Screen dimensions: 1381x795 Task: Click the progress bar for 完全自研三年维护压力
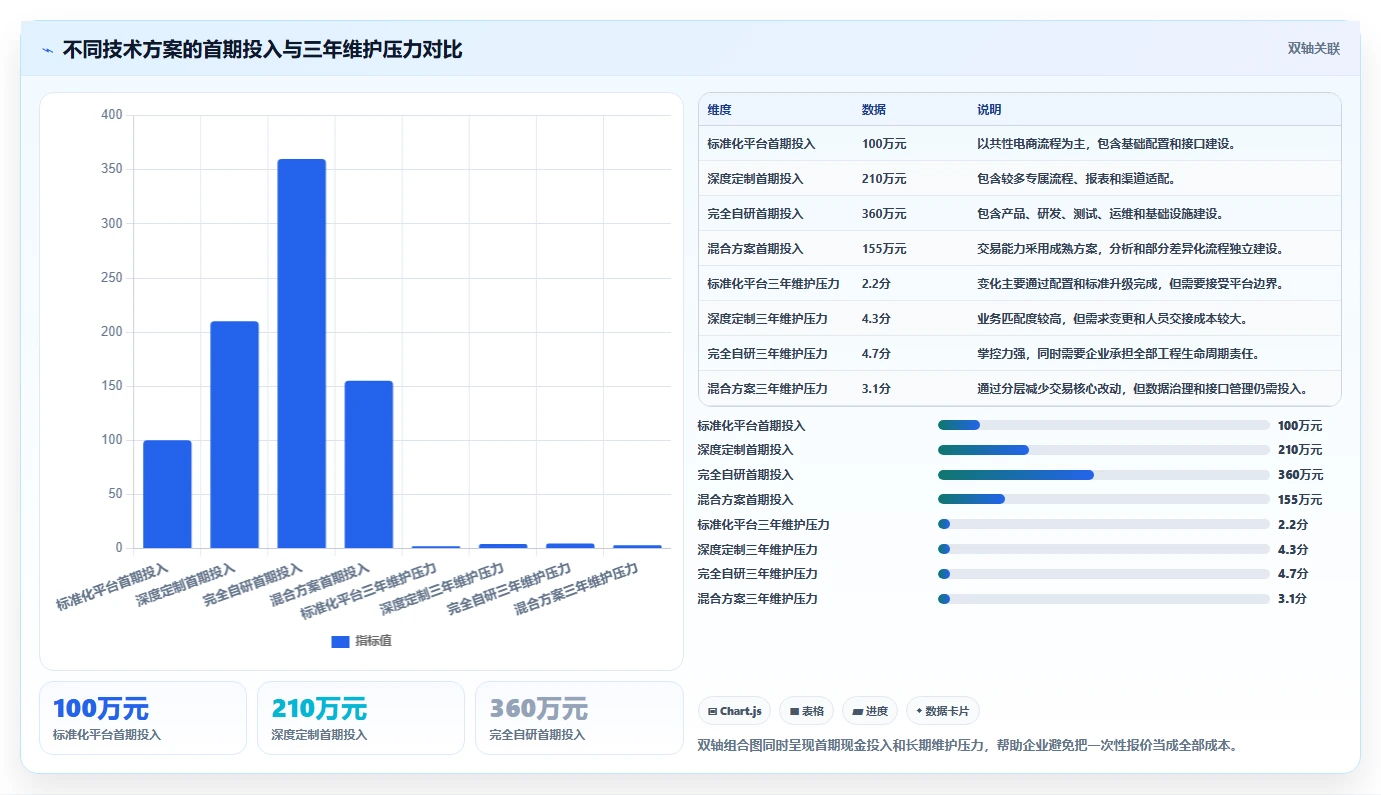point(1104,574)
